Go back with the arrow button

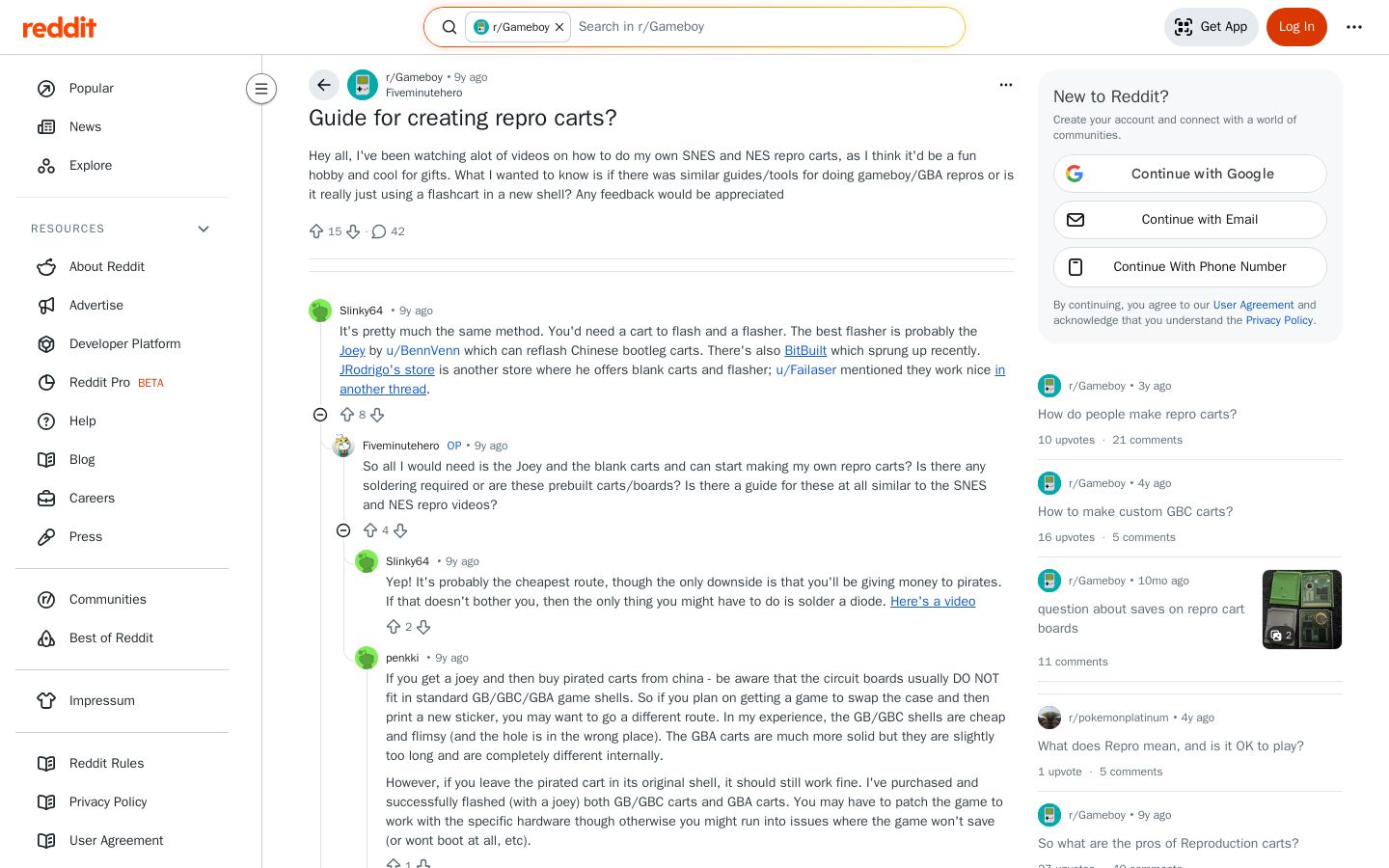[x=324, y=85]
